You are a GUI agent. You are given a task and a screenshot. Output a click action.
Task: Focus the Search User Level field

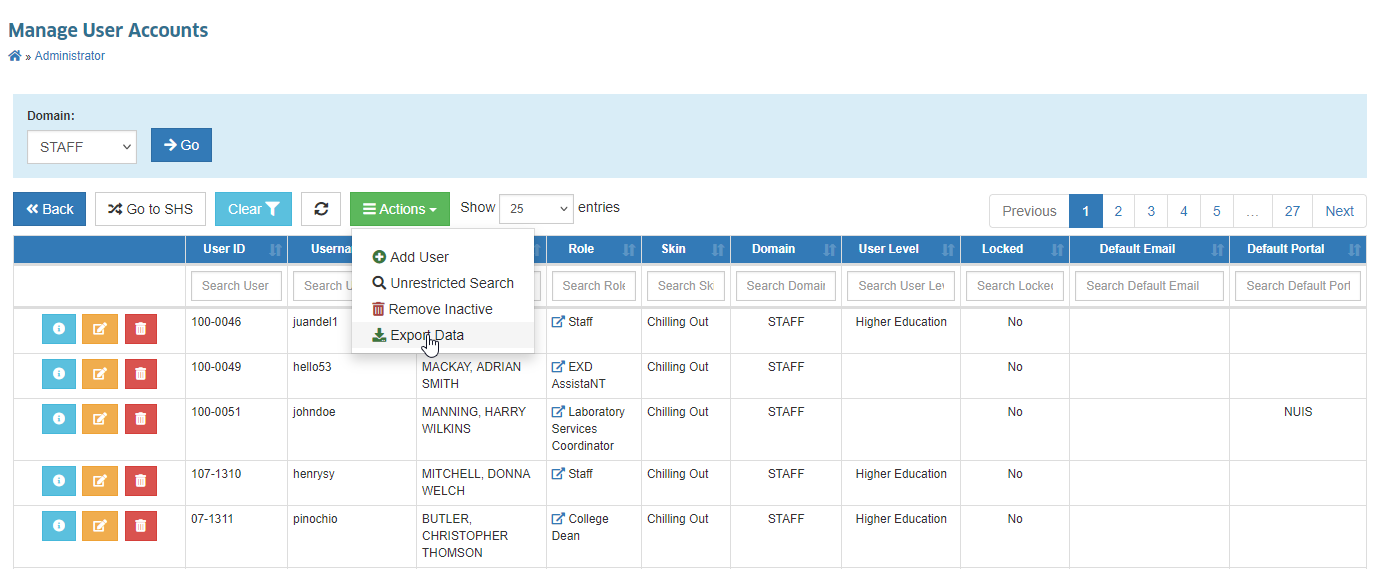pyautogui.click(x=901, y=286)
